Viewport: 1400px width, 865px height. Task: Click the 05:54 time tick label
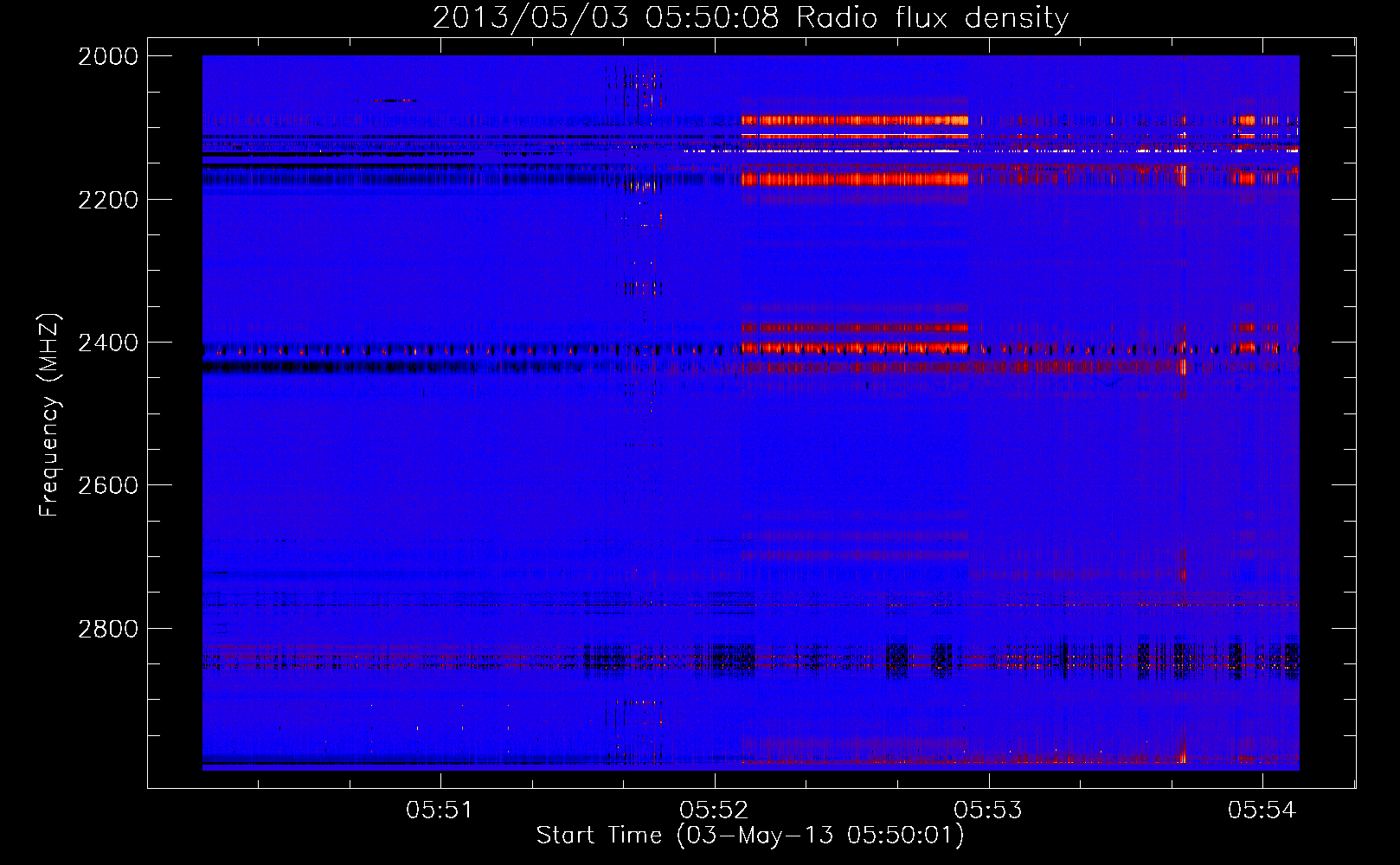coord(1262,810)
